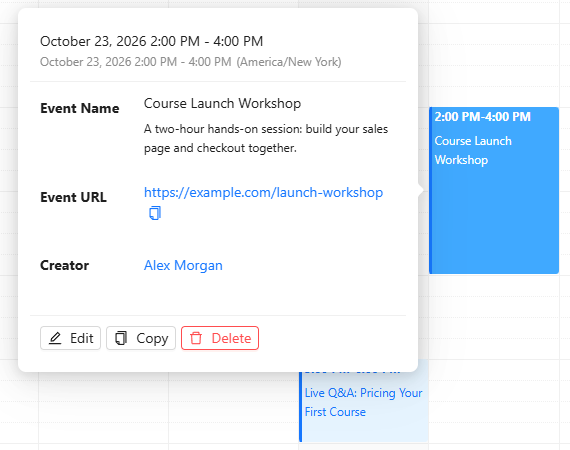Select the blue Course Launch Workshop calendar block
The height and width of the screenshot is (450, 570).
coord(494,190)
